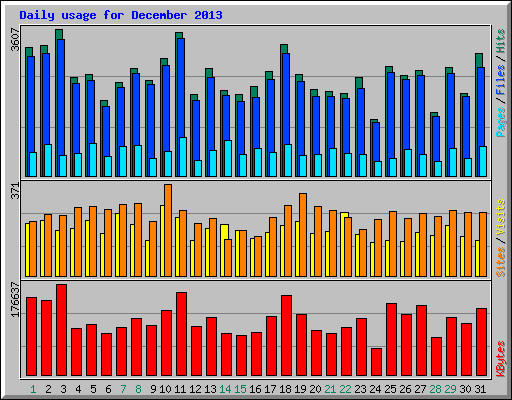Screen dimensions: 512x400
Task: Click the green day 7 label
Action: click(x=123, y=389)
